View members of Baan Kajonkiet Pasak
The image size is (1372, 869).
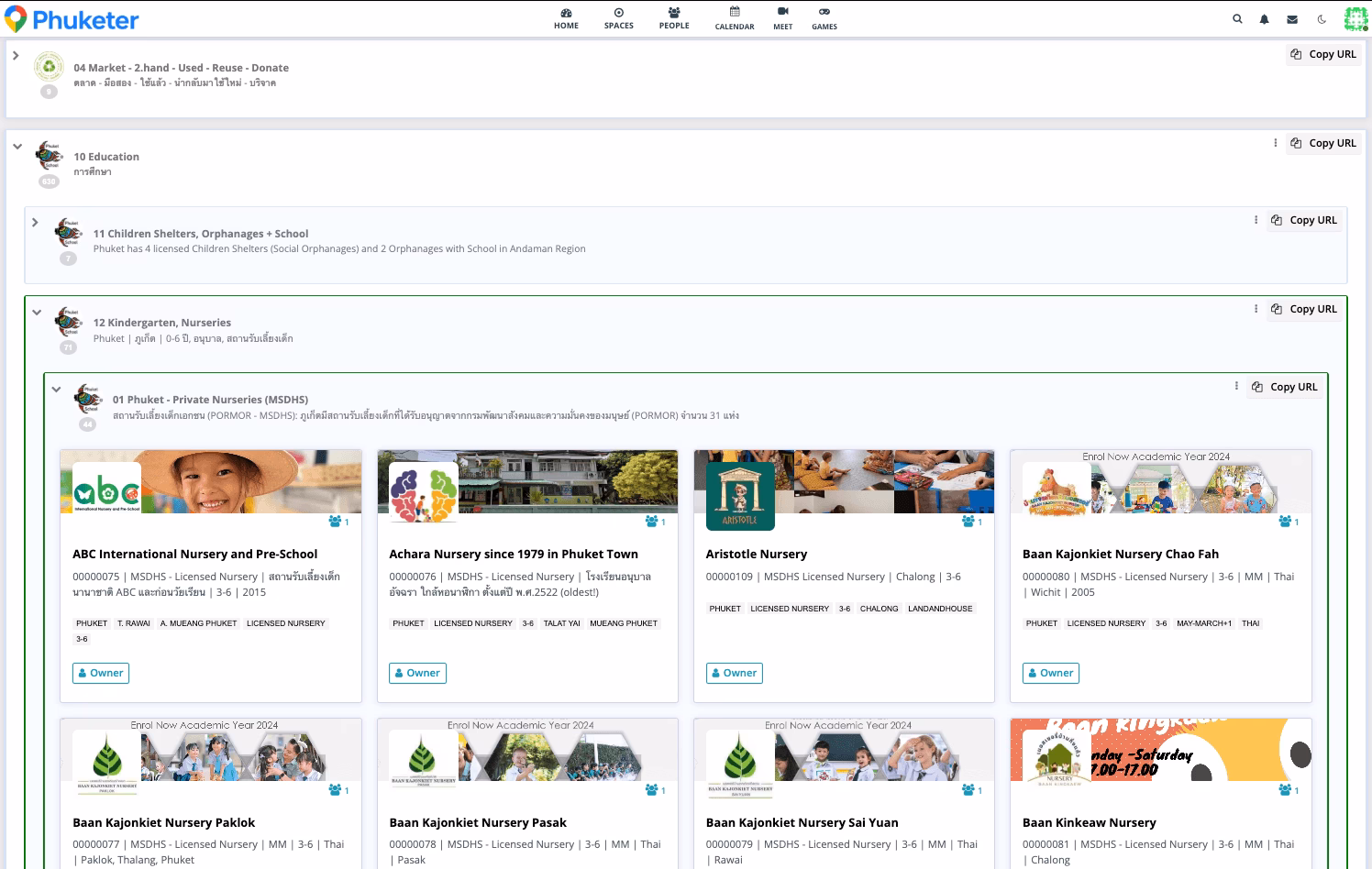(655, 790)
